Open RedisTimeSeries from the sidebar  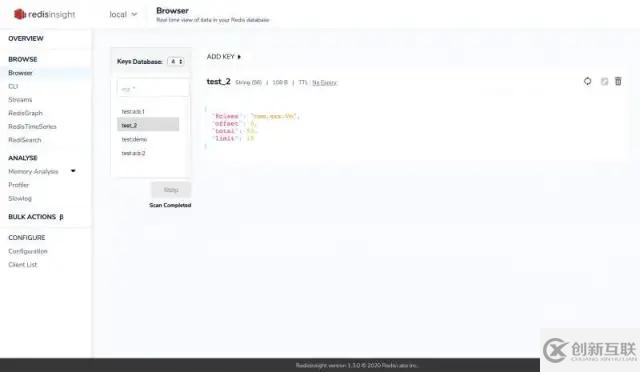[32, 127]
